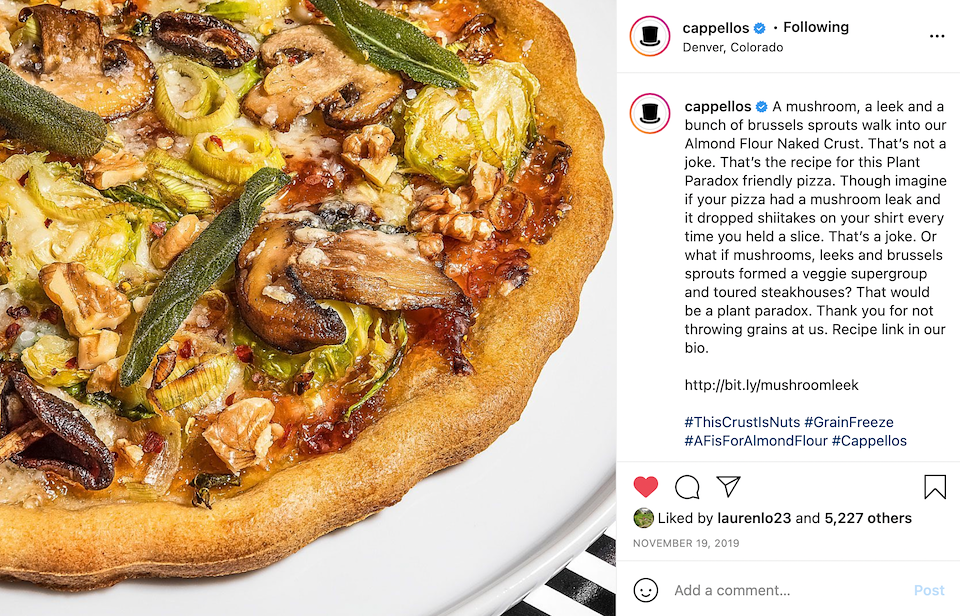
Task: Open the #ThisCrustIsNuts hashtag
Action: (x=742, y=423)
